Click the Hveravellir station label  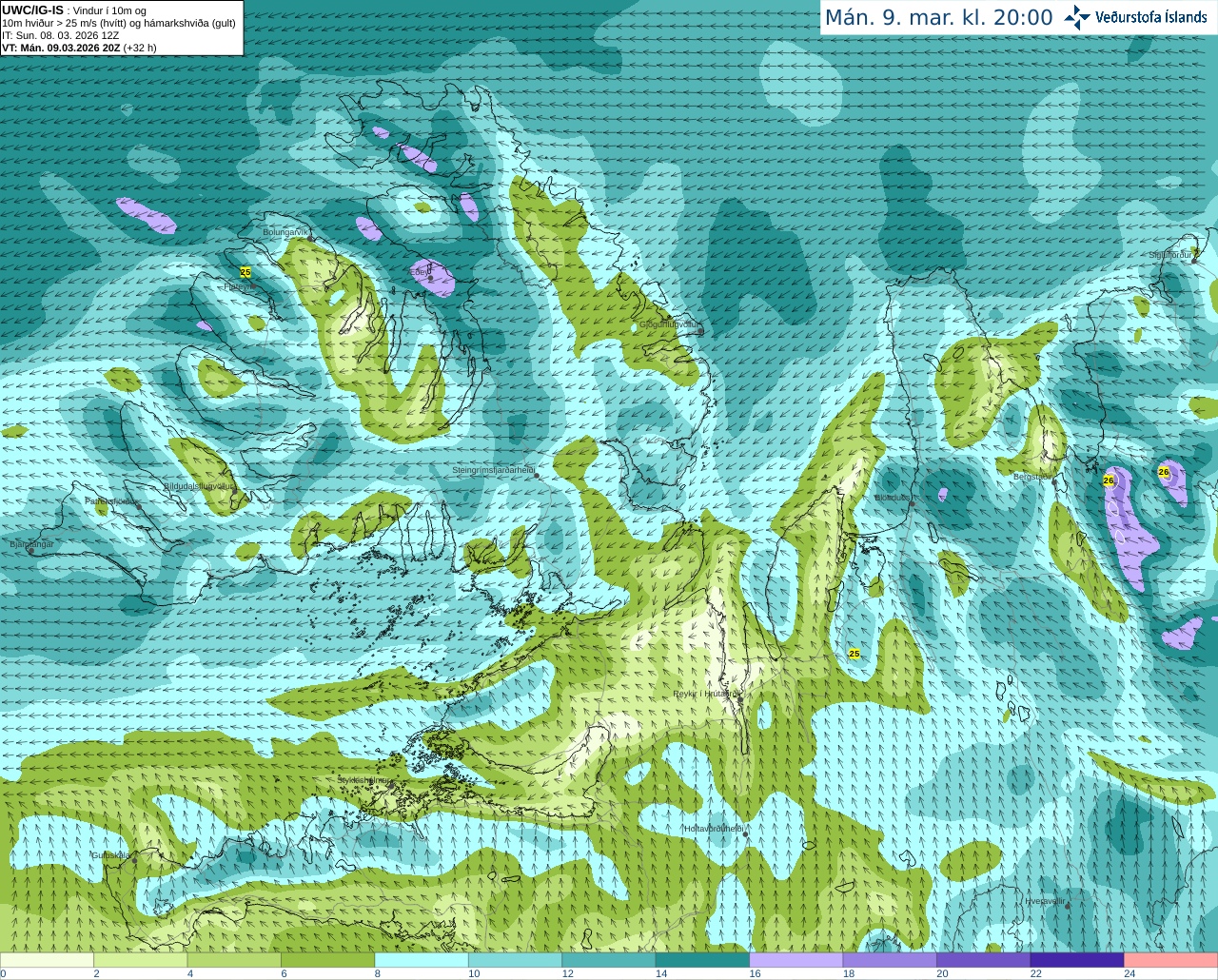pos(1045,900)
